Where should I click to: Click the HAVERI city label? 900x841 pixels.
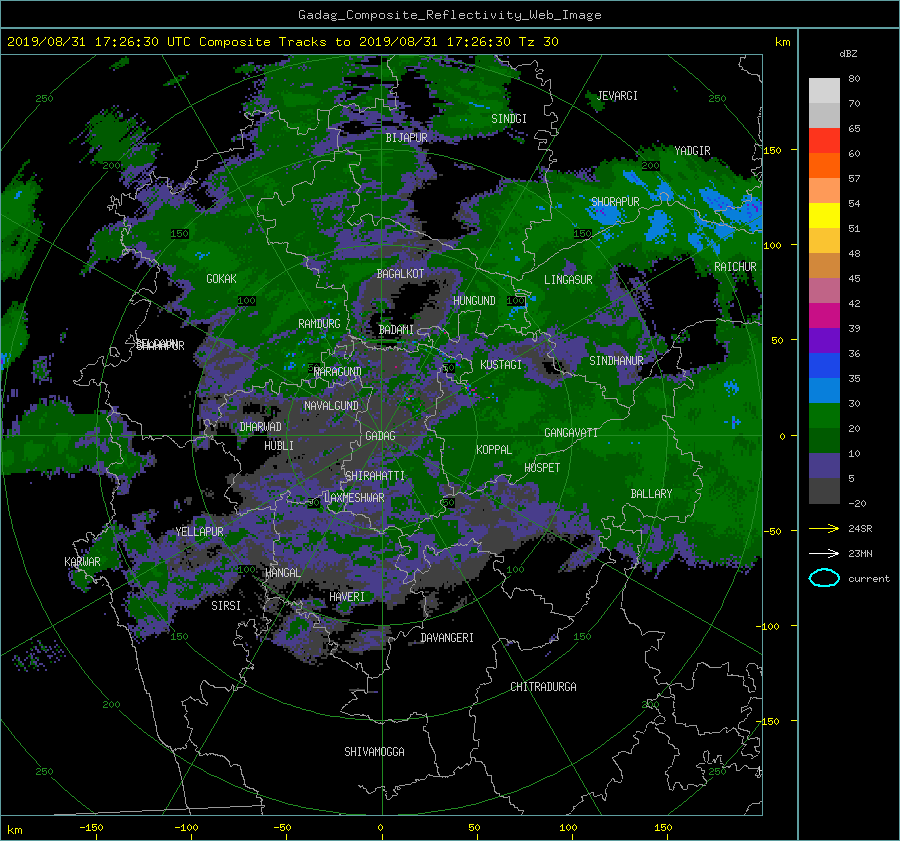point(347,597)
